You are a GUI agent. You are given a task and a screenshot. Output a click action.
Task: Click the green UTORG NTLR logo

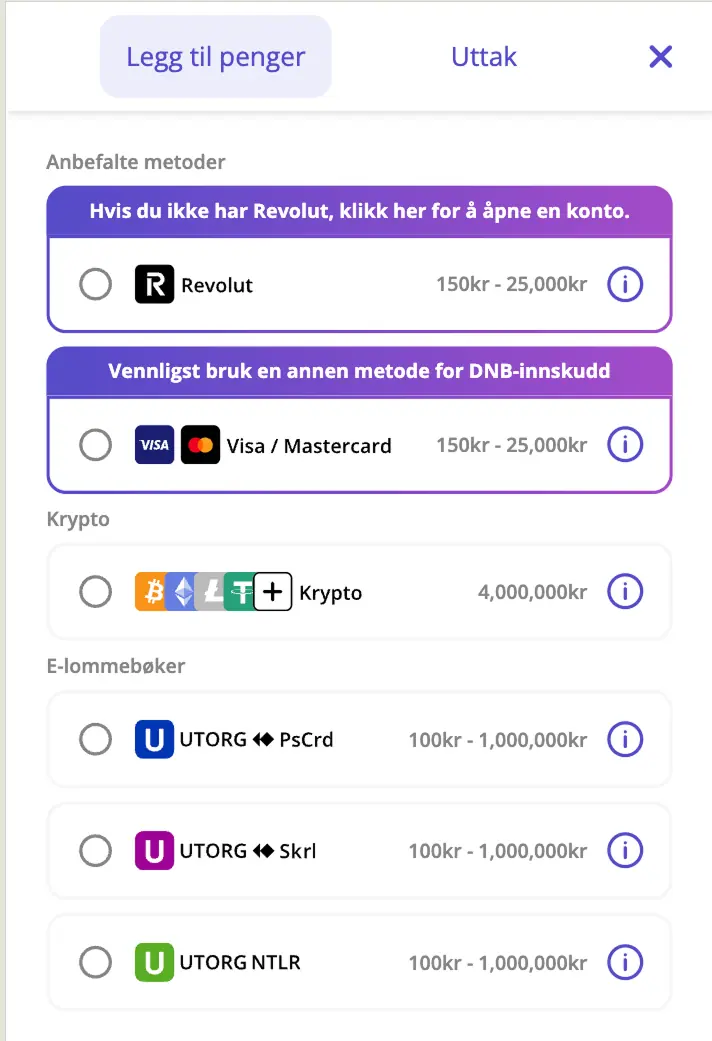click(x=152, y=962)
